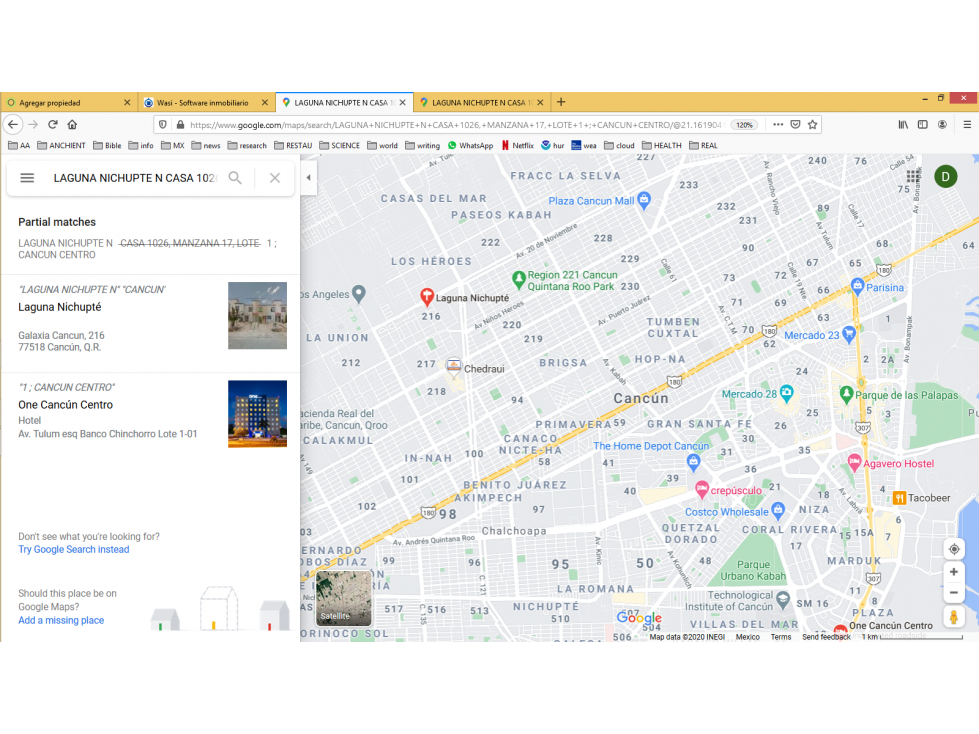Click the Costco Wholesale map pin
The width and height of the screenshot is (979, 734).
pos(778,511)
